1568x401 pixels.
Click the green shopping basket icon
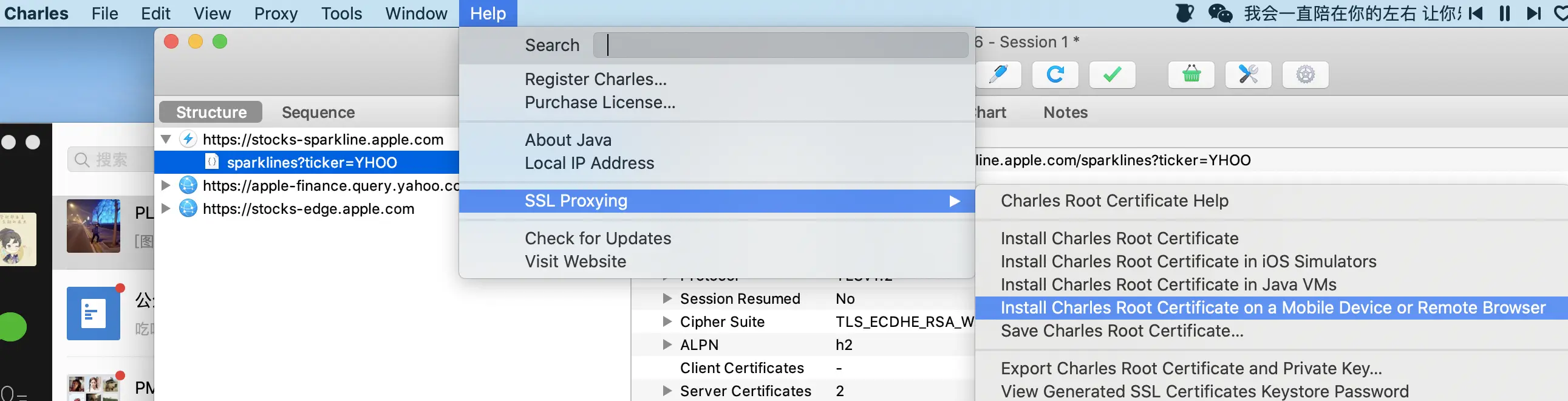pyautogui.click(x=1191, y=74)
